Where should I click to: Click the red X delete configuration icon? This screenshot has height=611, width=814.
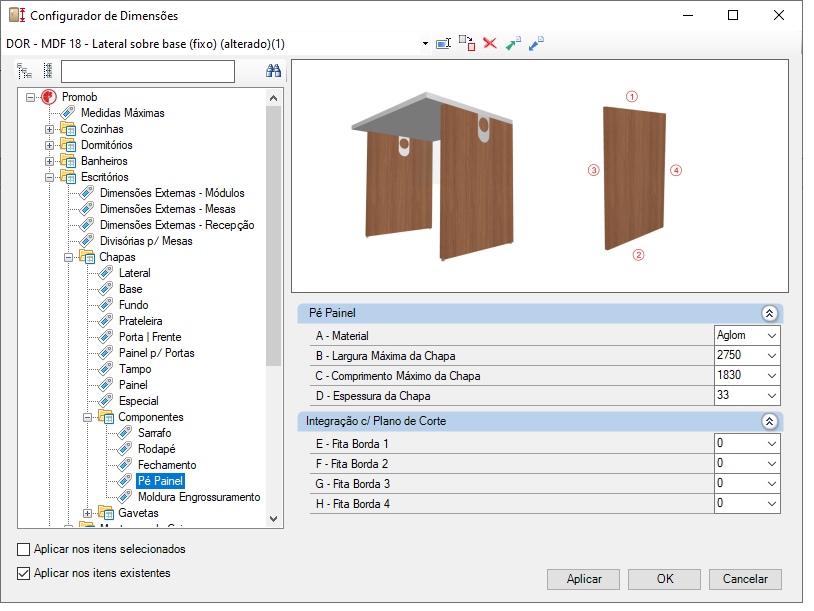(490, 43)
